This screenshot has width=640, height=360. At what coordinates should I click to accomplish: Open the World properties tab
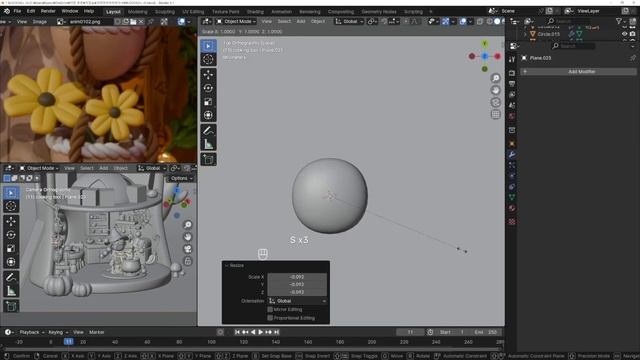point(512,116)
